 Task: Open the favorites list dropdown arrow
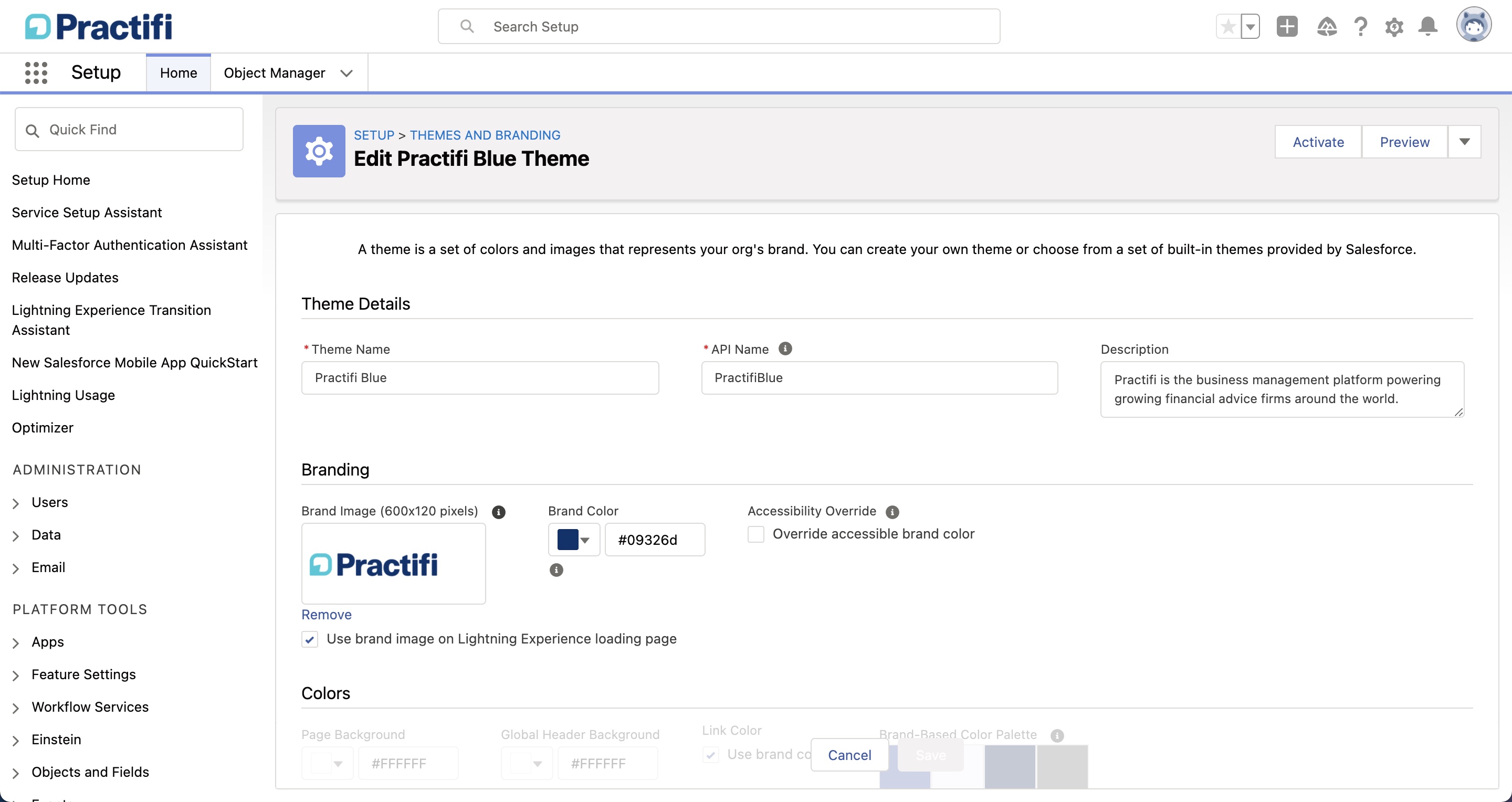coord(1250,26)
